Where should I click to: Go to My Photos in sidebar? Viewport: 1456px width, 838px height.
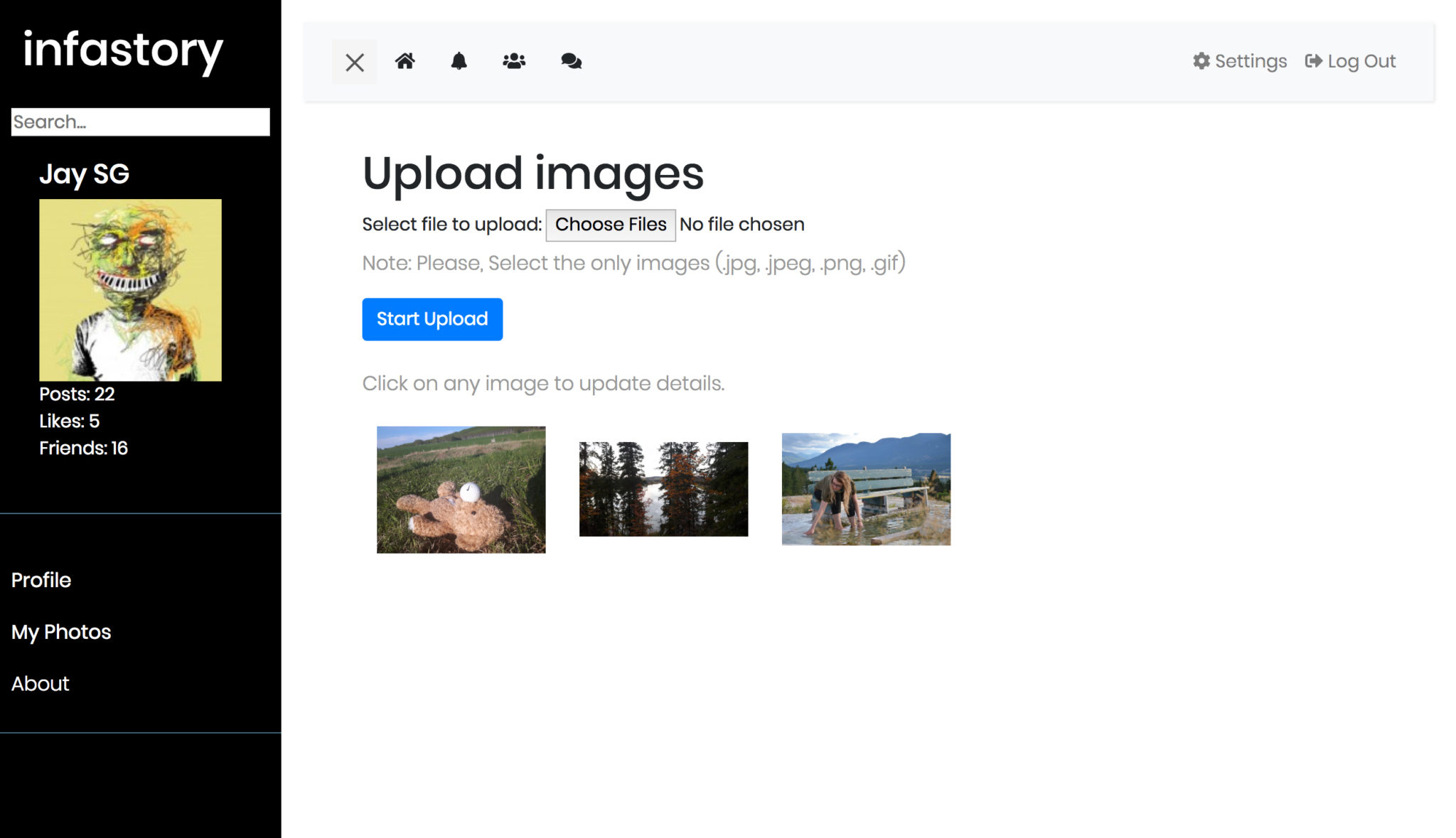pos(61,632)
